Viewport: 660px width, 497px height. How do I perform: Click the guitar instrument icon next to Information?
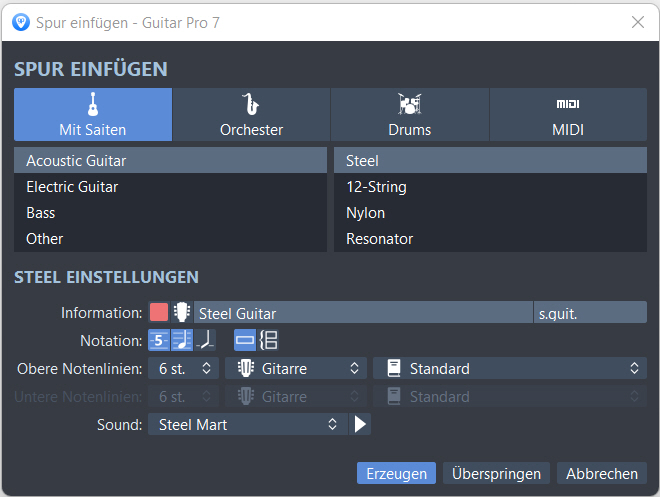(182, 313)
